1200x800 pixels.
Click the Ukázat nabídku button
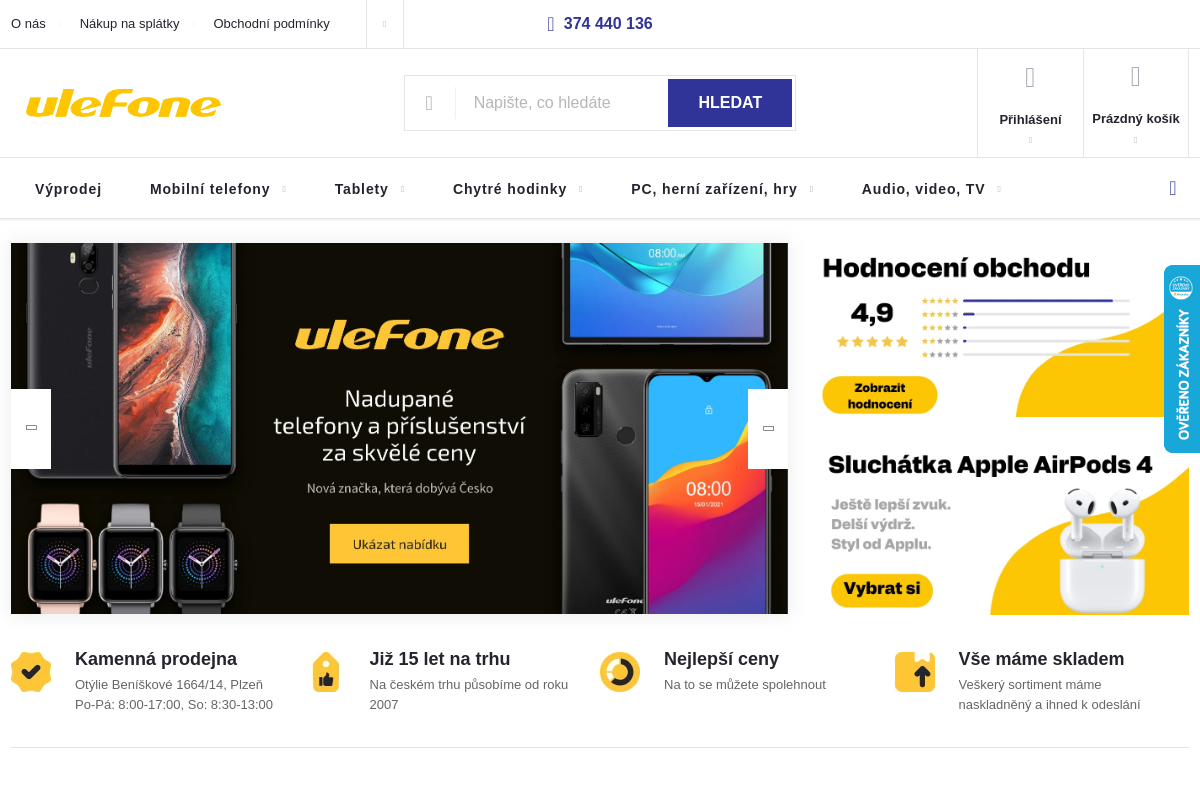(x=399, y=543)
